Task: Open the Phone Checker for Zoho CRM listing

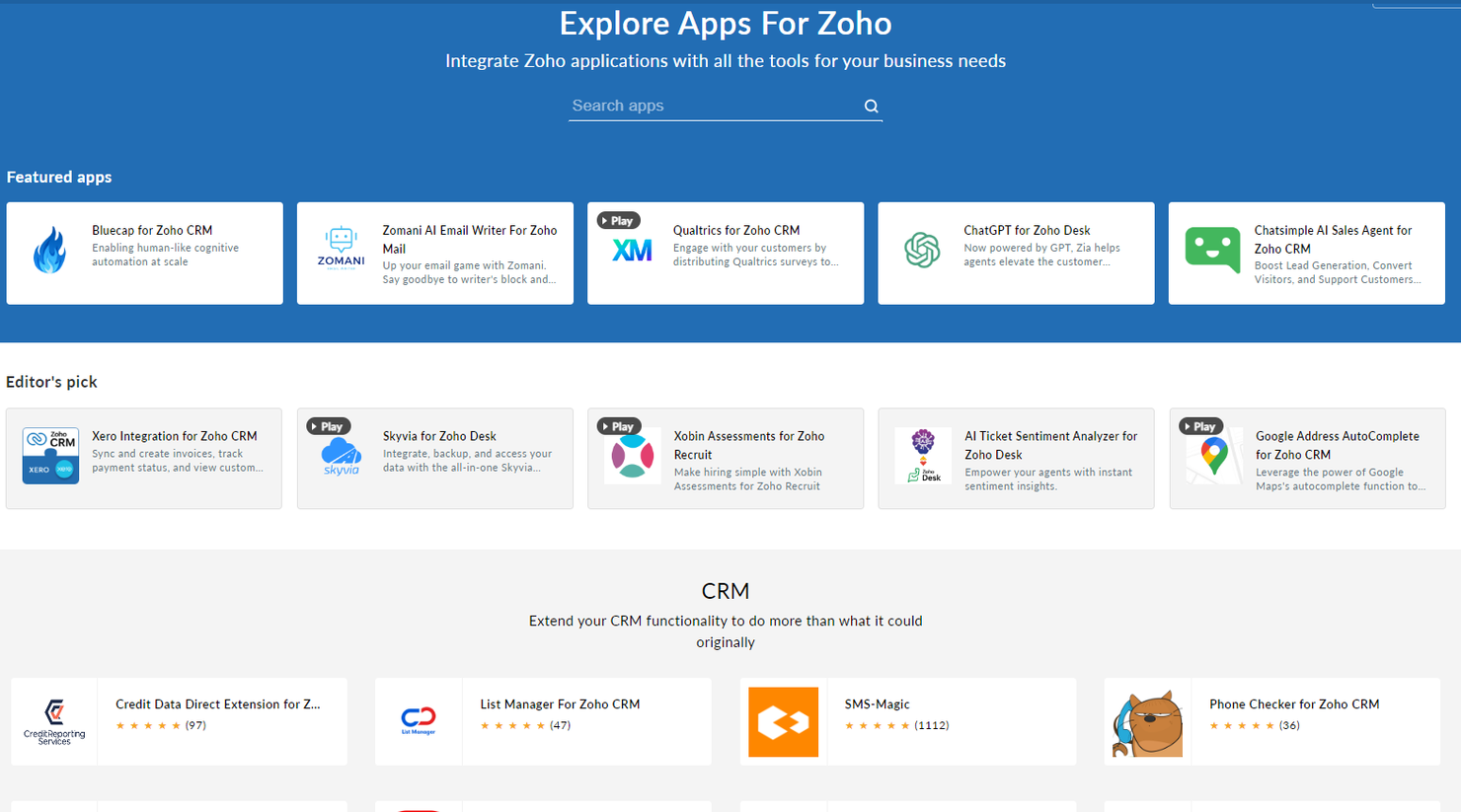Action: pyautogui.click(x=1293, y=703)
